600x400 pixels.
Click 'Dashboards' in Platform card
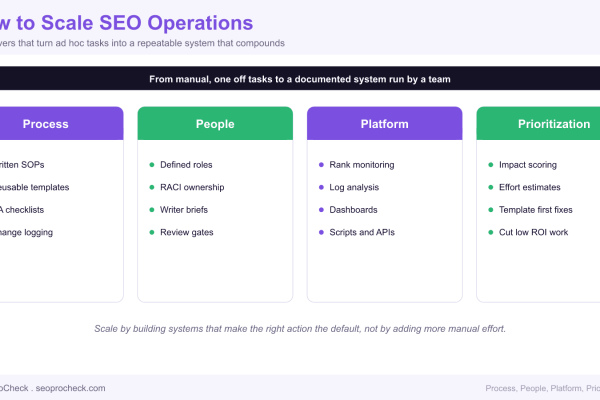coord(353,210)
